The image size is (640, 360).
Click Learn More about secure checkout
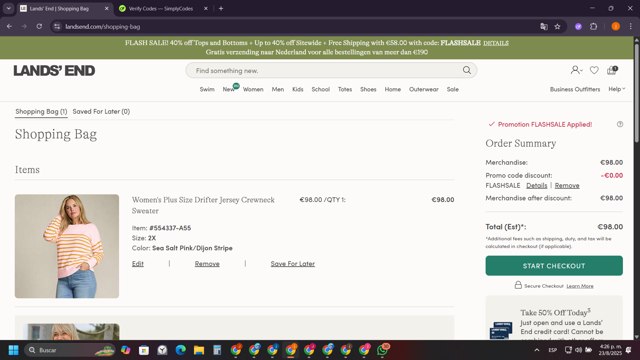coord(580,286)
